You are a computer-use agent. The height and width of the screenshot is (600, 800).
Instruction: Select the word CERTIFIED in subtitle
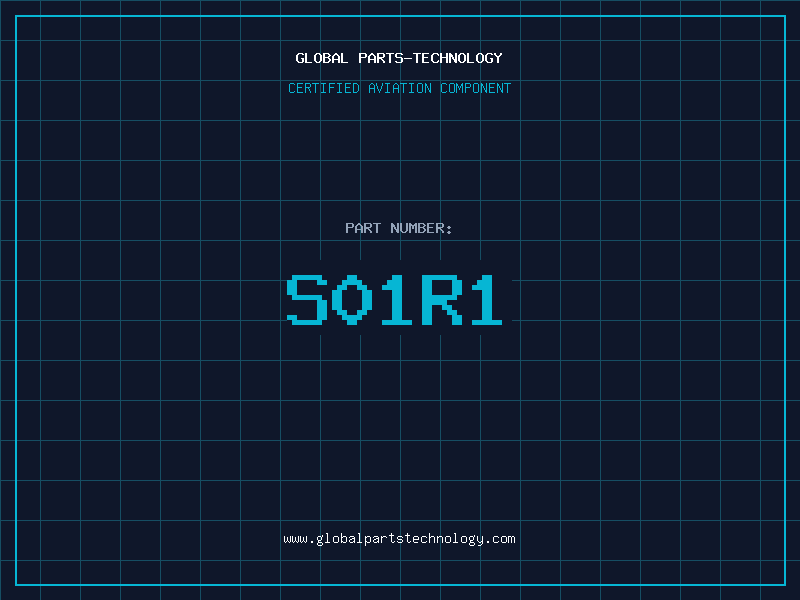tap(323, 88)
